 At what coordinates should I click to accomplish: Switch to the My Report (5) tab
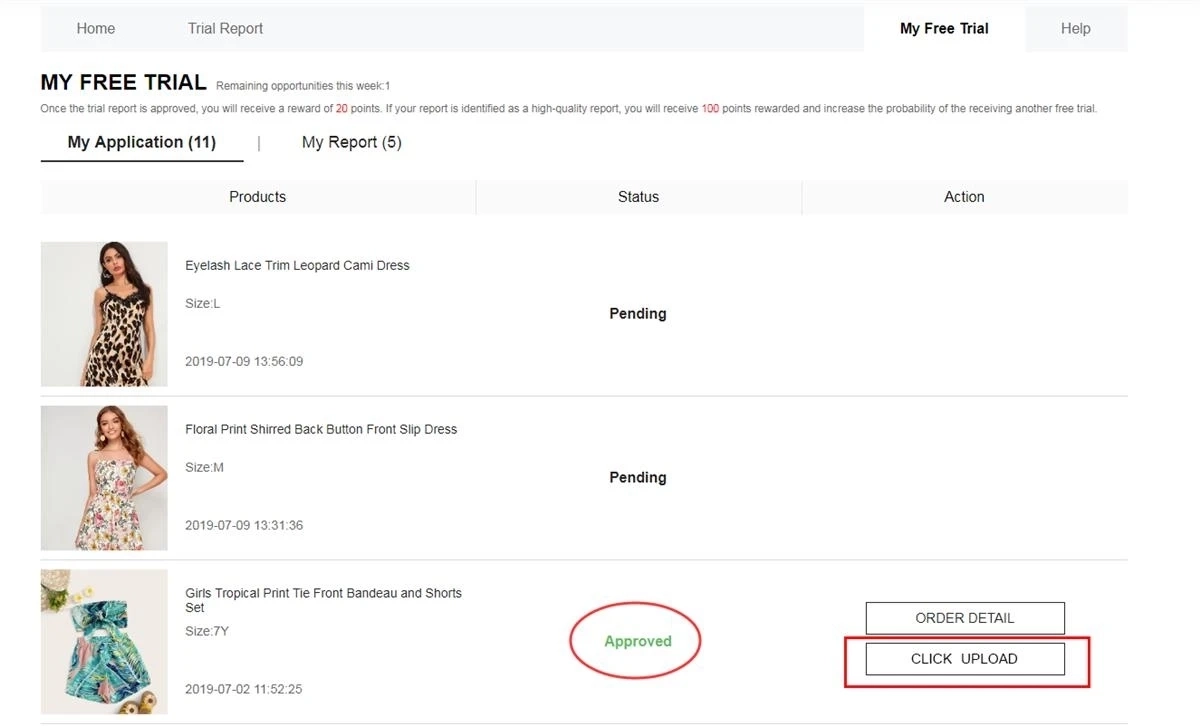tap(351, 141)
